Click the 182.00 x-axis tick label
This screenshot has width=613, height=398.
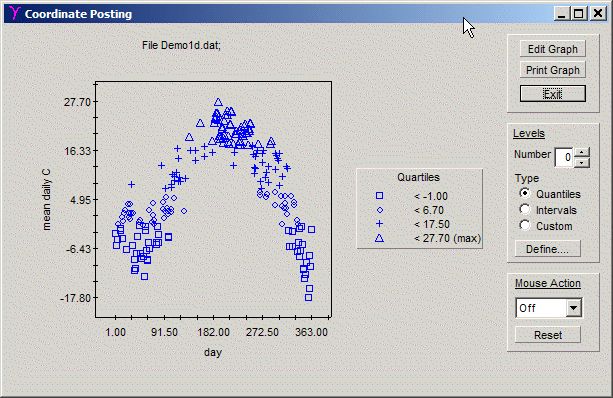click(x=213, y=332)
